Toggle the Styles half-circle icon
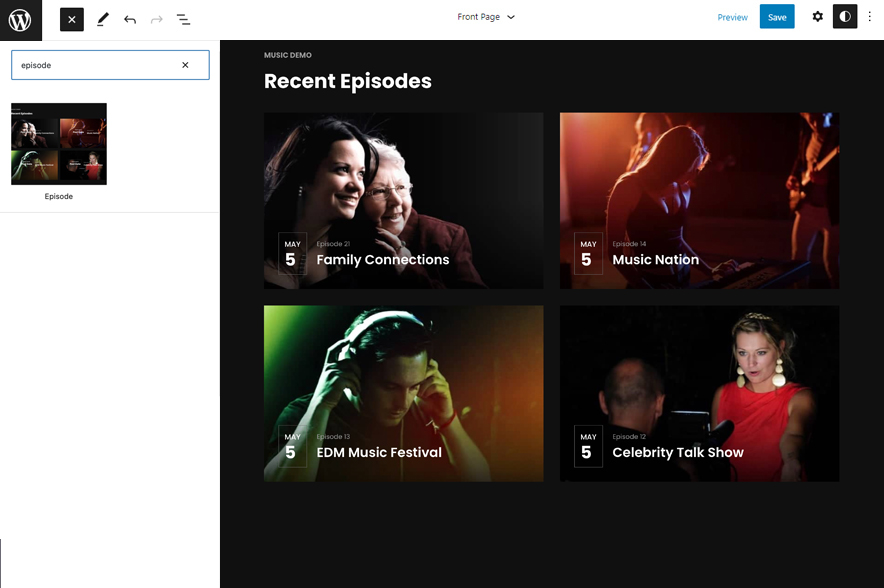 click(x=845, y=17)
